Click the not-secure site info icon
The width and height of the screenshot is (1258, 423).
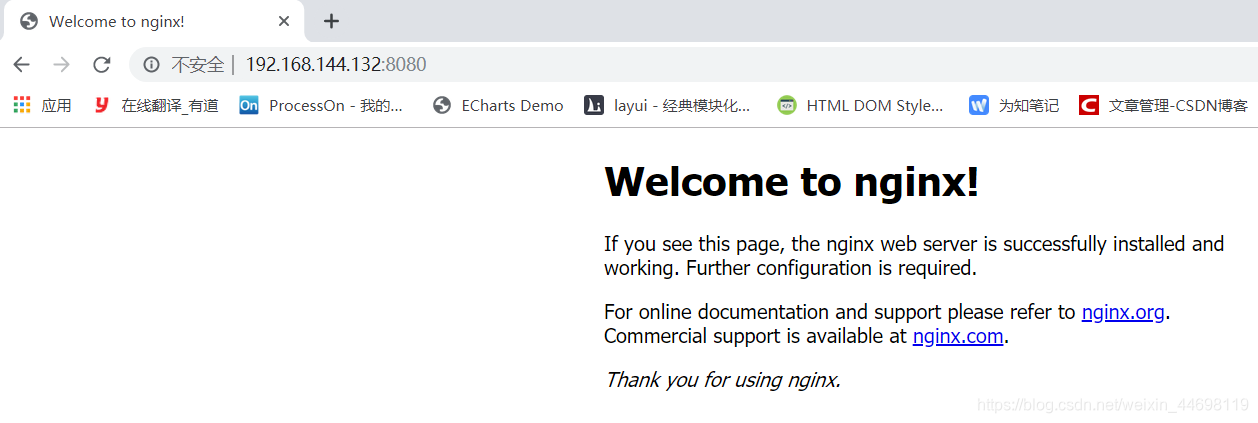[x=151, y=65]
